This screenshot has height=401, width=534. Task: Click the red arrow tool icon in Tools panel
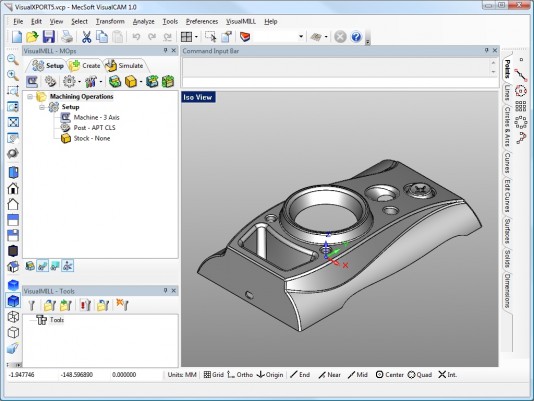85,305
